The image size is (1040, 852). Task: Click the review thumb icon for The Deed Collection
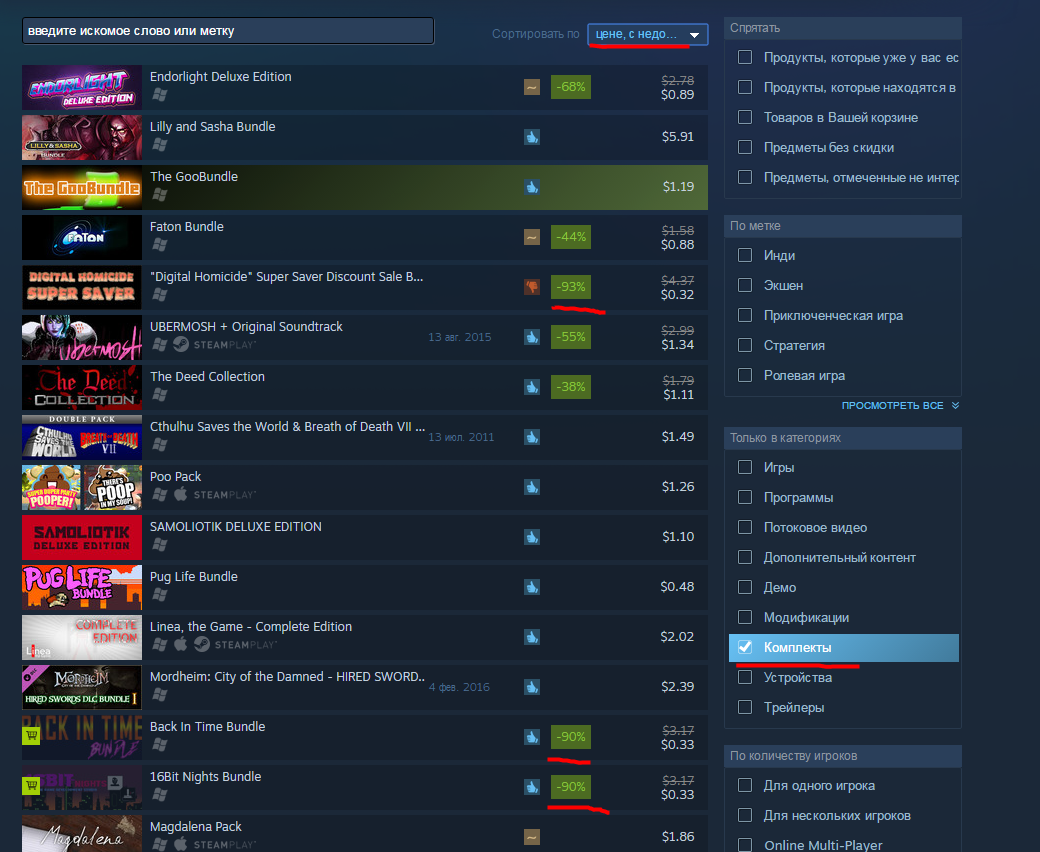(531, 387)
